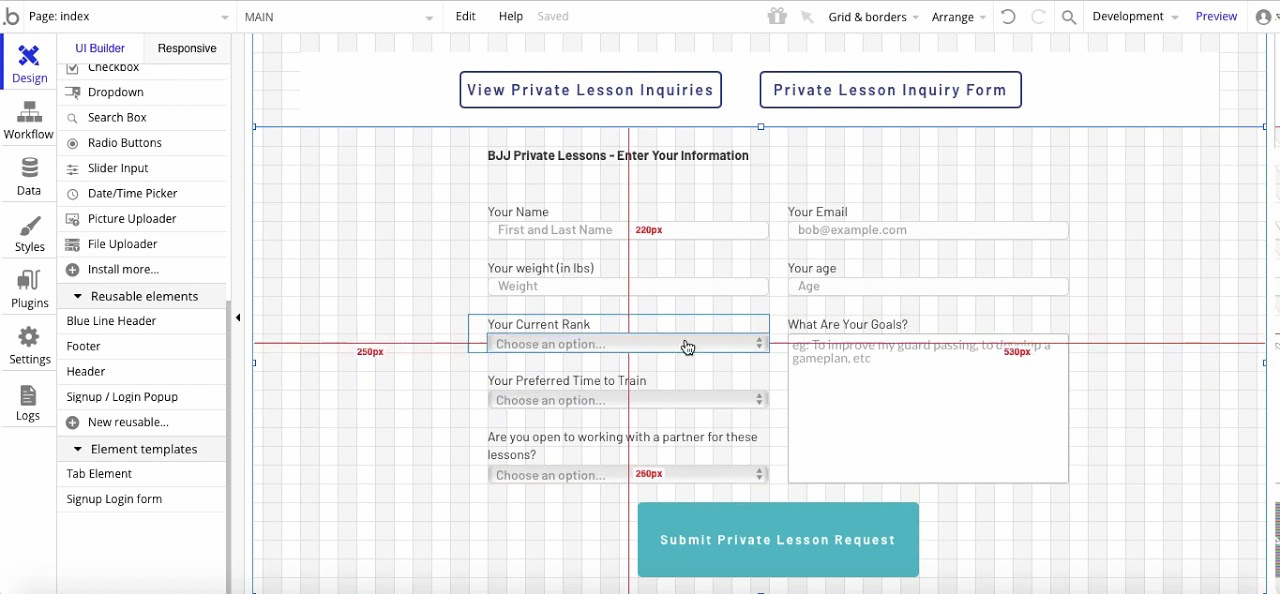Click Submit Private Lesson Request button
This screenshot has height=594, width=1280.
coord(778,540)
